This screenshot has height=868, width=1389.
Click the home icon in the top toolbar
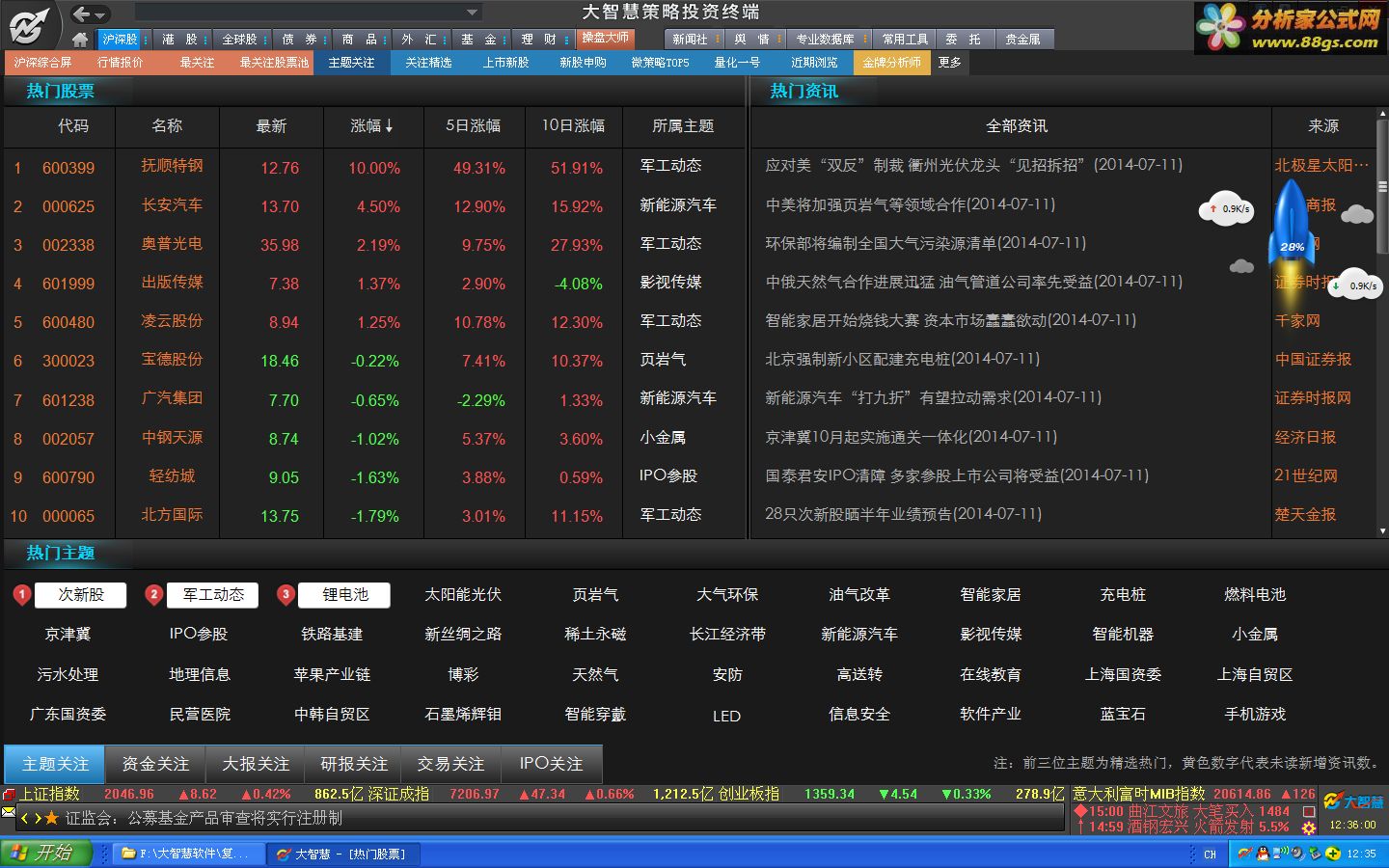point(80,40)
